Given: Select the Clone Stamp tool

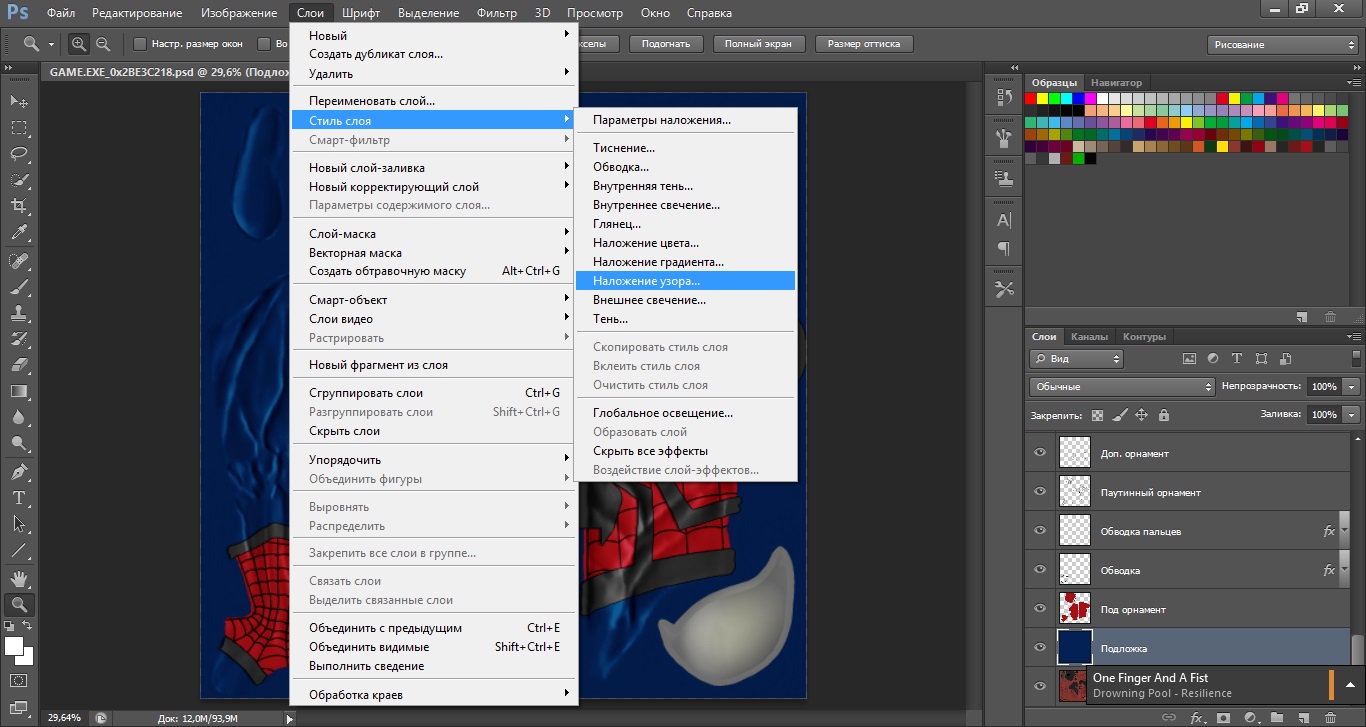Looking at the screenshot, I should click(19, 313).
